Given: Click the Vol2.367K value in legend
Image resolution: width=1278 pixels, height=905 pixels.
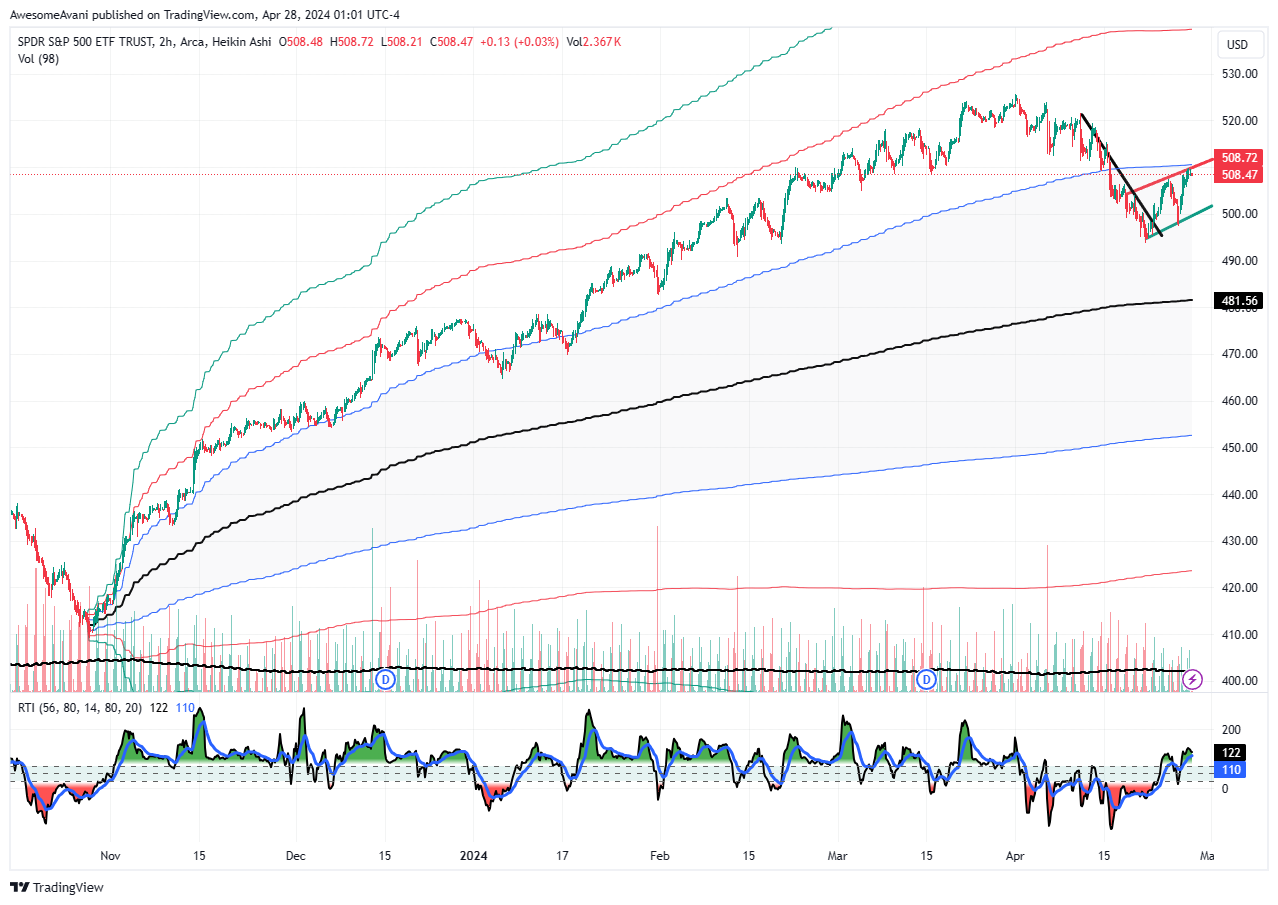Looking at the screenshot, I should pyautogui.click(x=594, y=42).
